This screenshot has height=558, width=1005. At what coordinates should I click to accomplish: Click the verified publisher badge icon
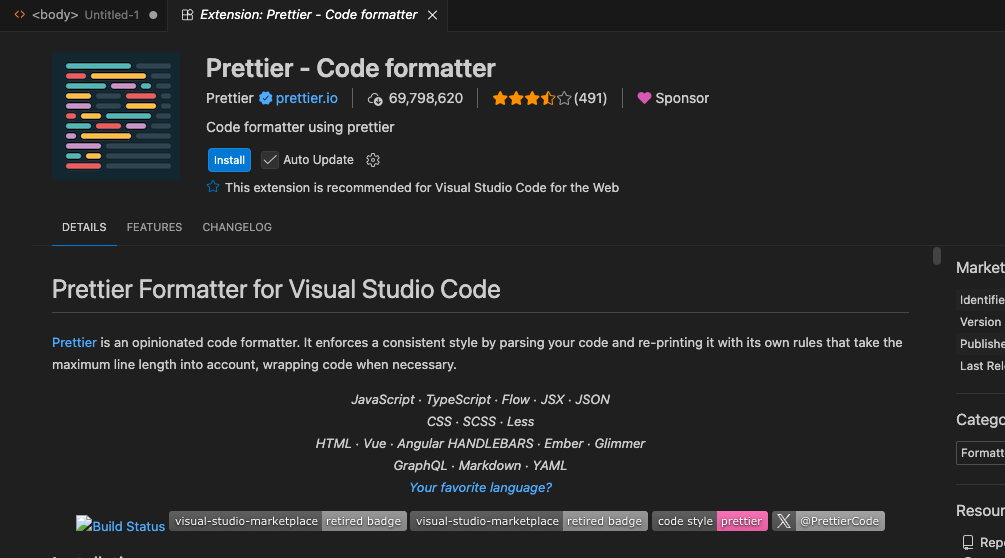coord(265,98)
